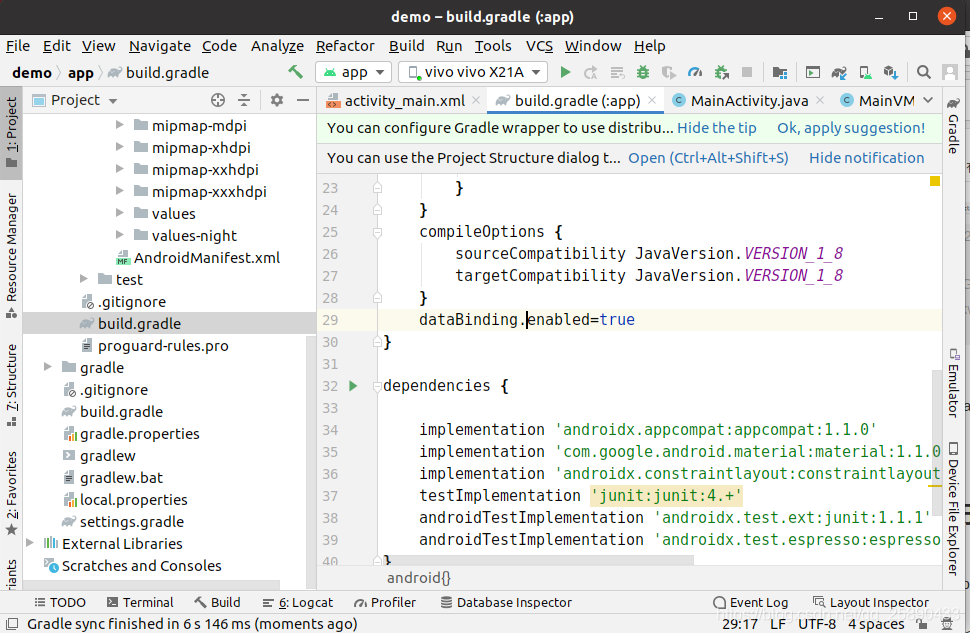The width and height of the screenshot is (970, 633).
Task: Run the app with green play button
Action: 565,72
